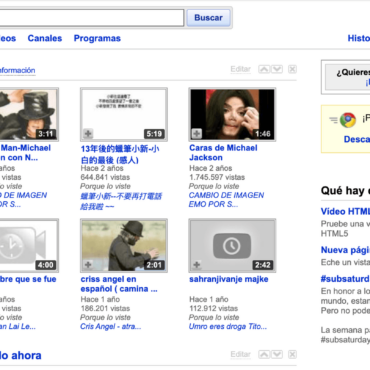Screen dimensions: 370x370
Task: Open the 3:11 Michael Jackson hat thumbnail
Action: [x=29, y=115]
